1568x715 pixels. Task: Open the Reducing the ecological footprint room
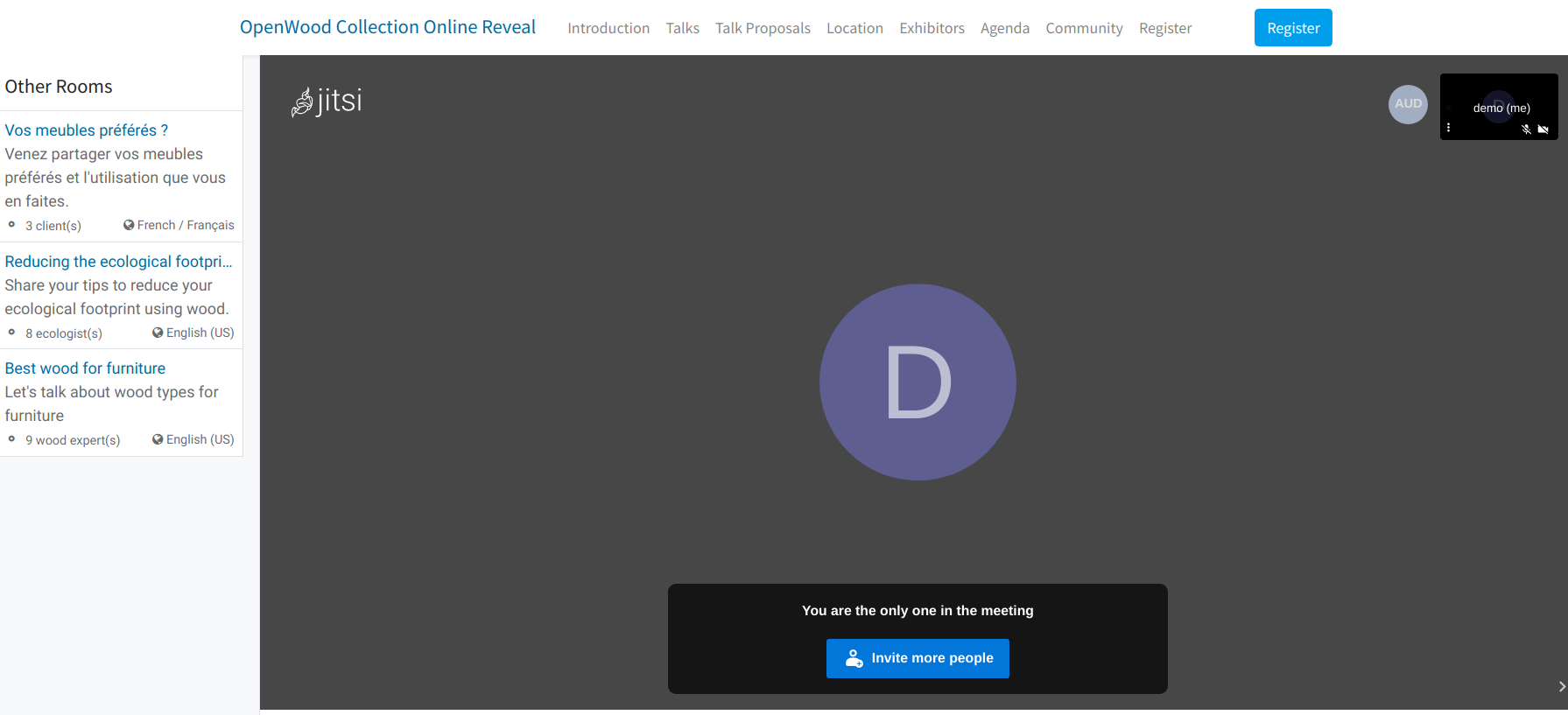click(118, 262)
